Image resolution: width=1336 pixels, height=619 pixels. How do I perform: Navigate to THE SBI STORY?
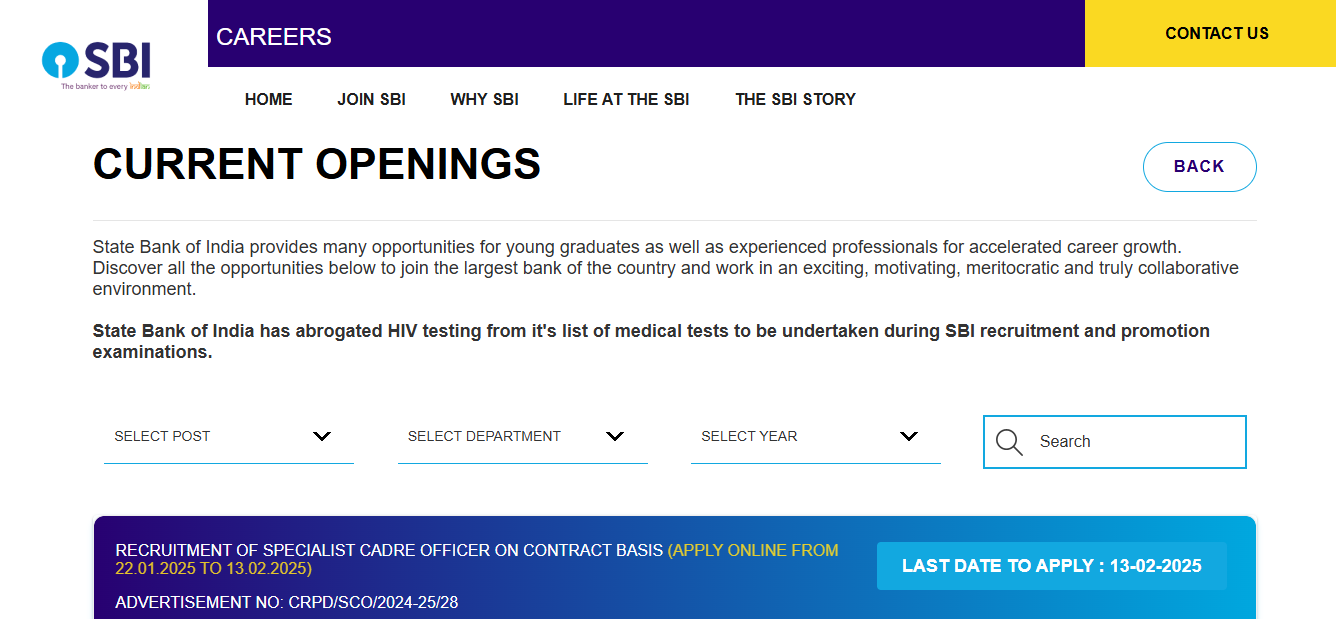(795, 99)
